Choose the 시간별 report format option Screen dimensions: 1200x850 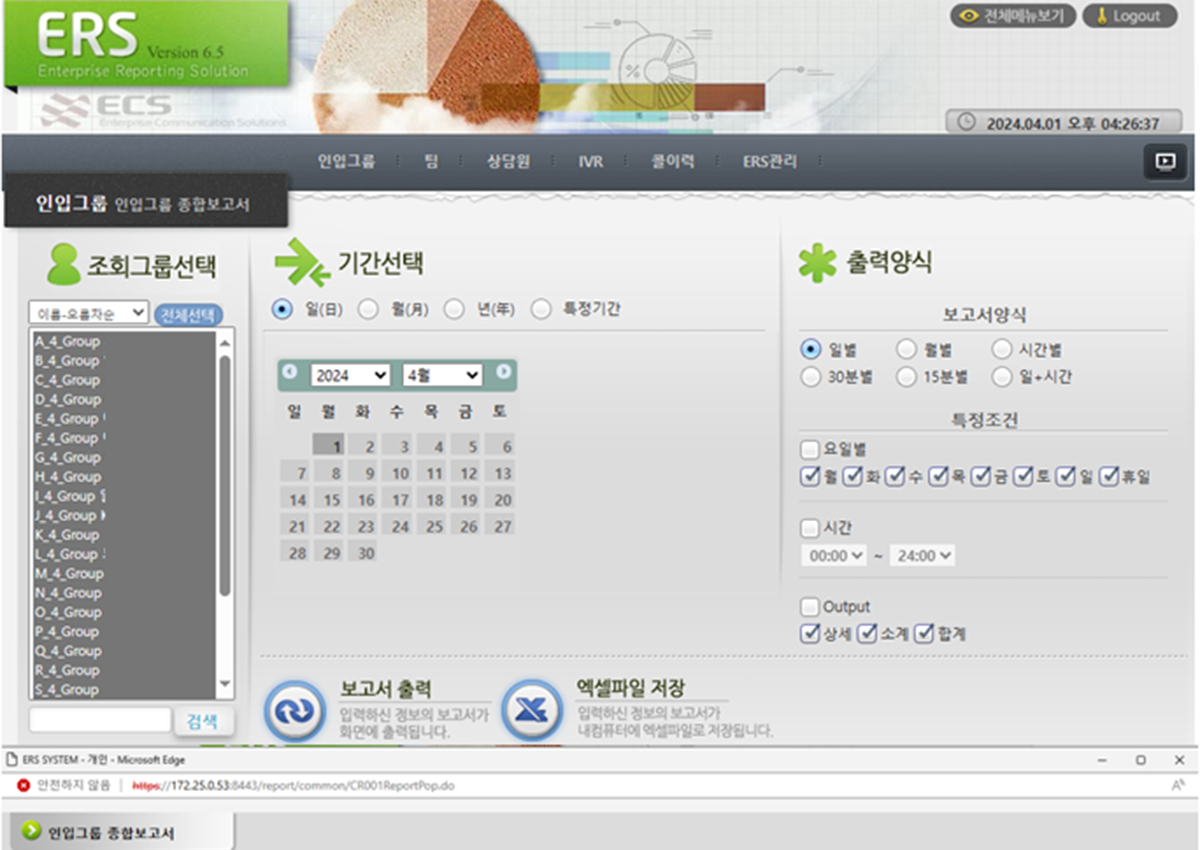click(1002, 349)
